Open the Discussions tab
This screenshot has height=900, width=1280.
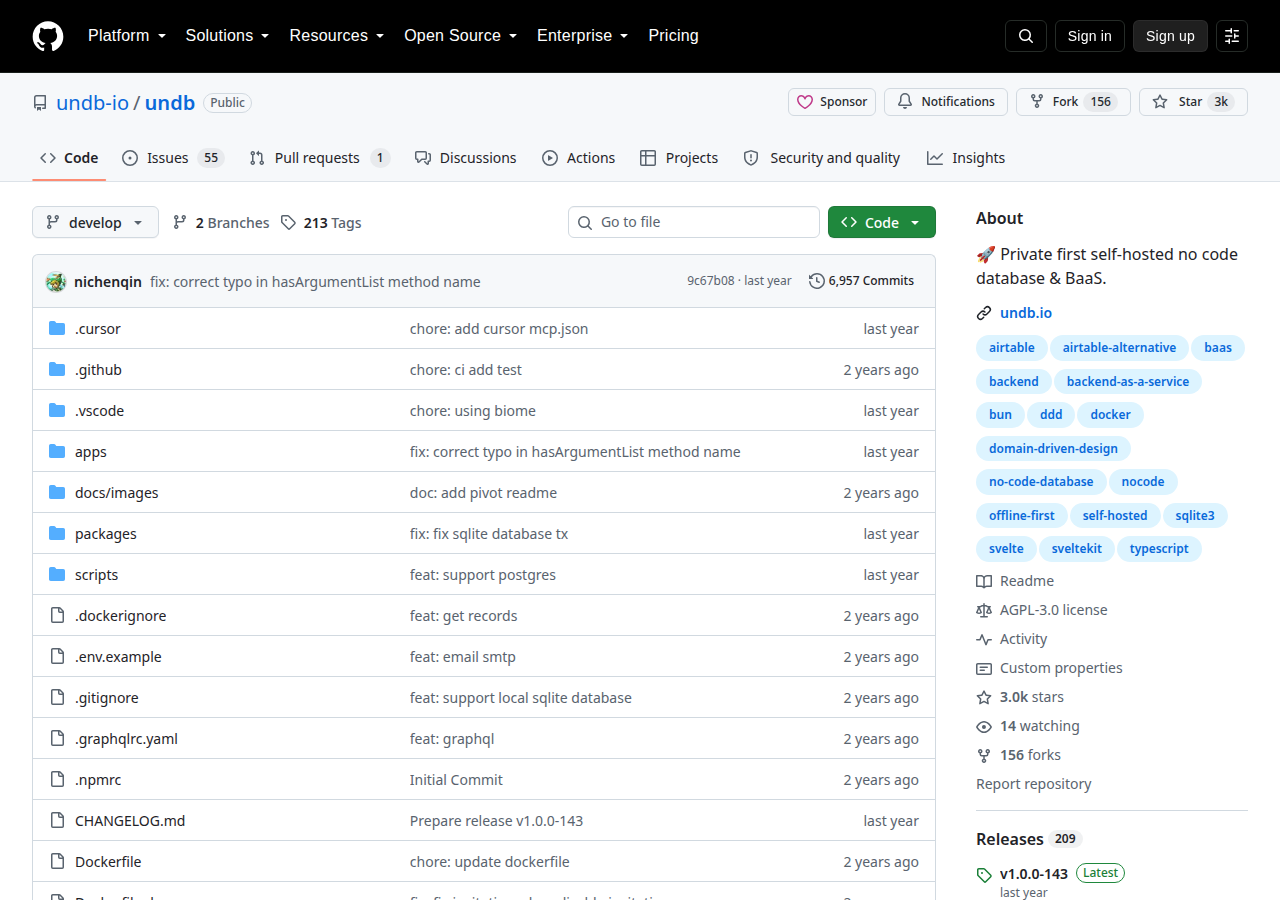click(x=465, y=158)
